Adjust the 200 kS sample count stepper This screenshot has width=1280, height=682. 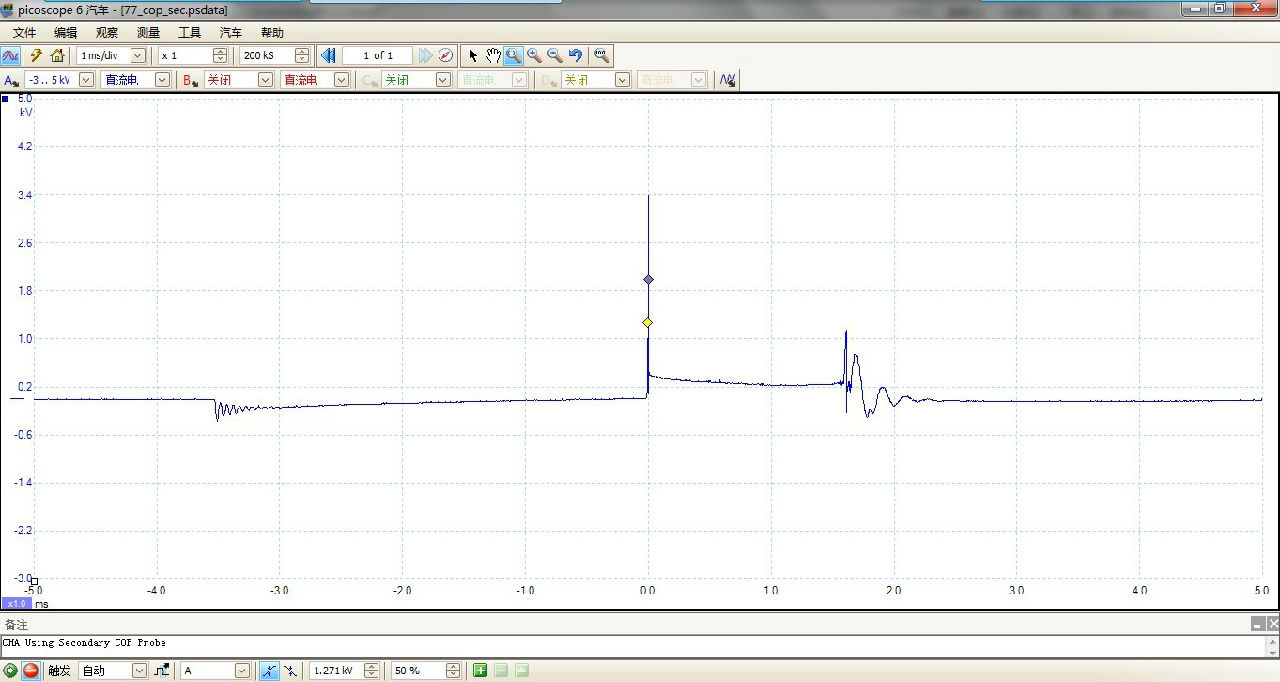coord(301,56)
